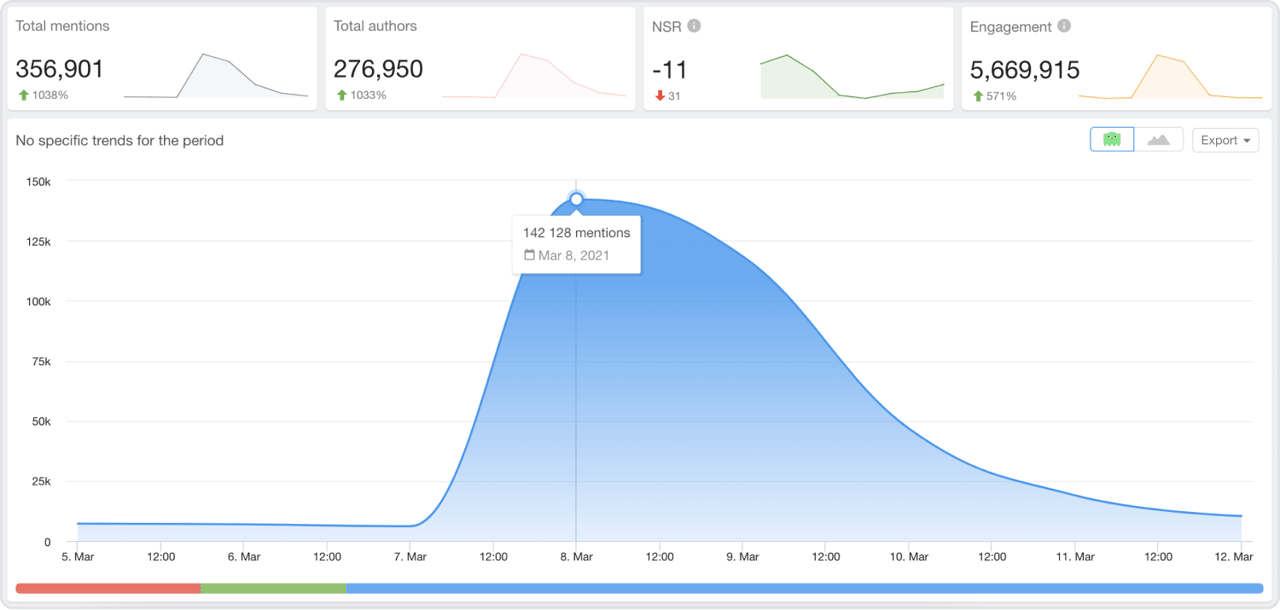Open the Export dropdown
The height and width of the screenshot is (610, 1280).
click(1225, 140)
